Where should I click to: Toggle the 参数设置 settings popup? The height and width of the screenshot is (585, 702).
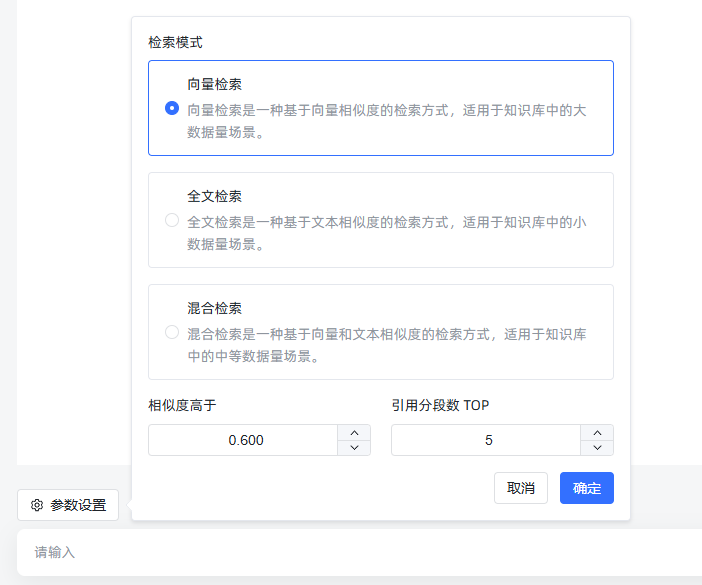pos(68,505)
